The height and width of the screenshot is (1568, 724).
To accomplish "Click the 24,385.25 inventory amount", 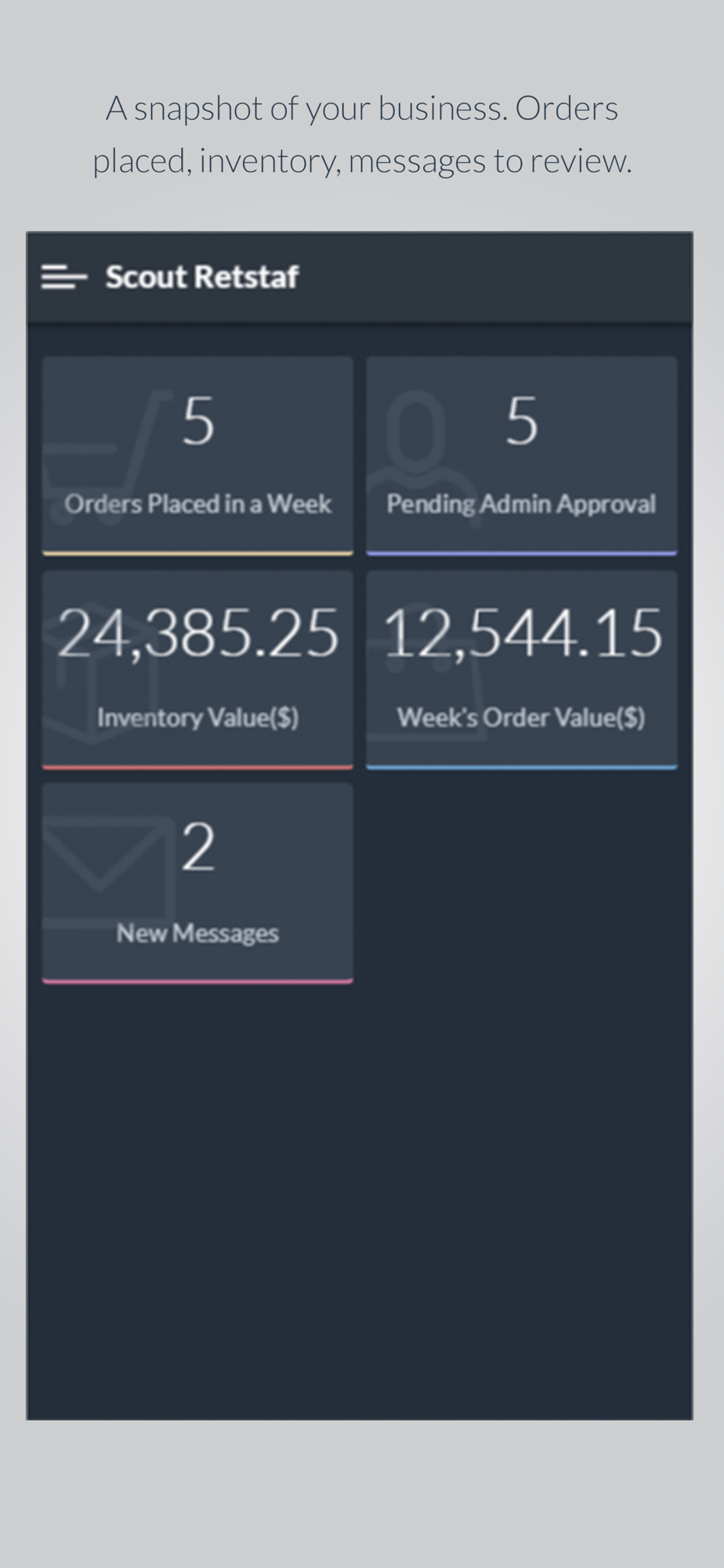I will 197,633.
